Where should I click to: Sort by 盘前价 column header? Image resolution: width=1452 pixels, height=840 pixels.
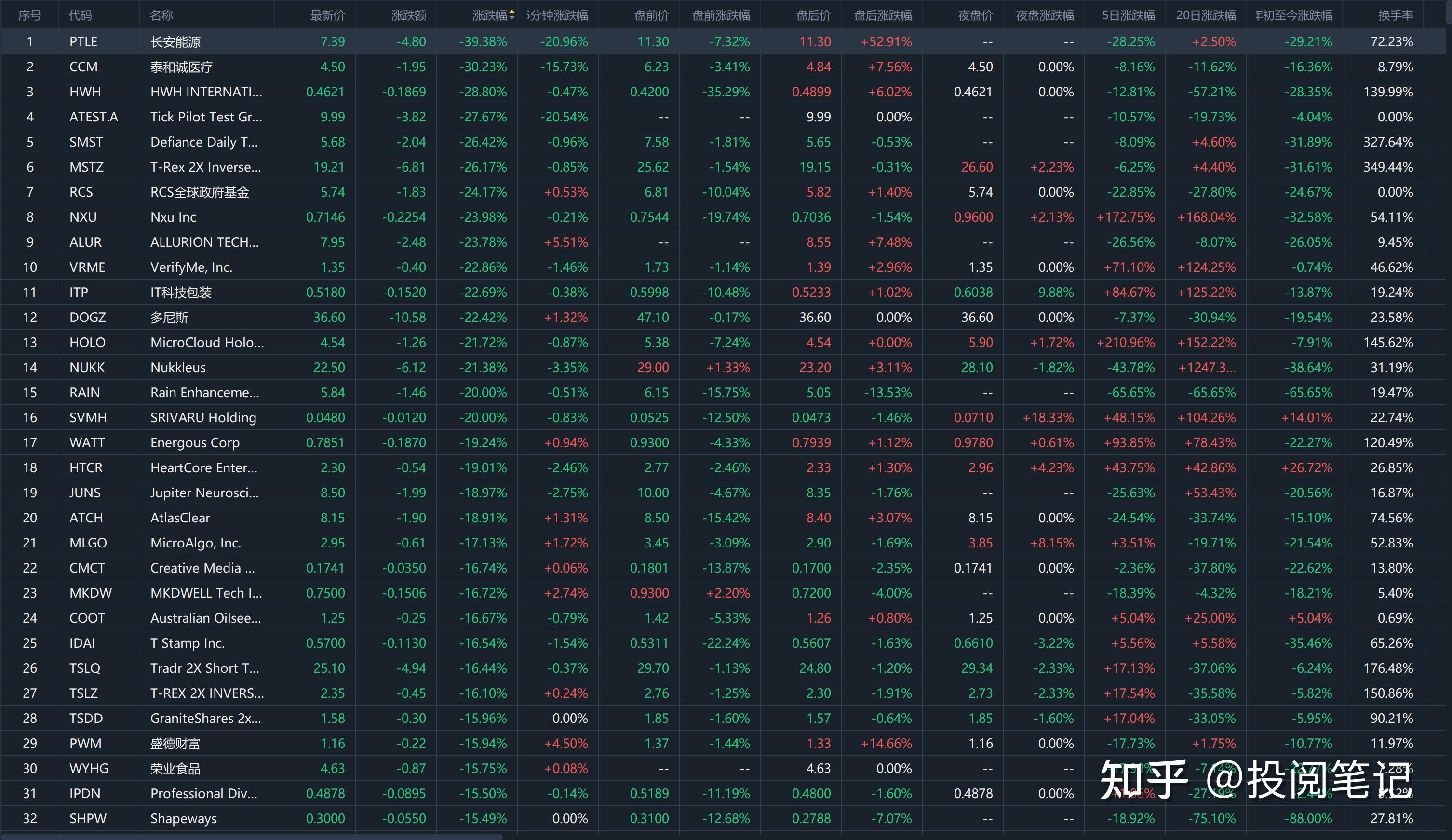[x=652, y=15]
